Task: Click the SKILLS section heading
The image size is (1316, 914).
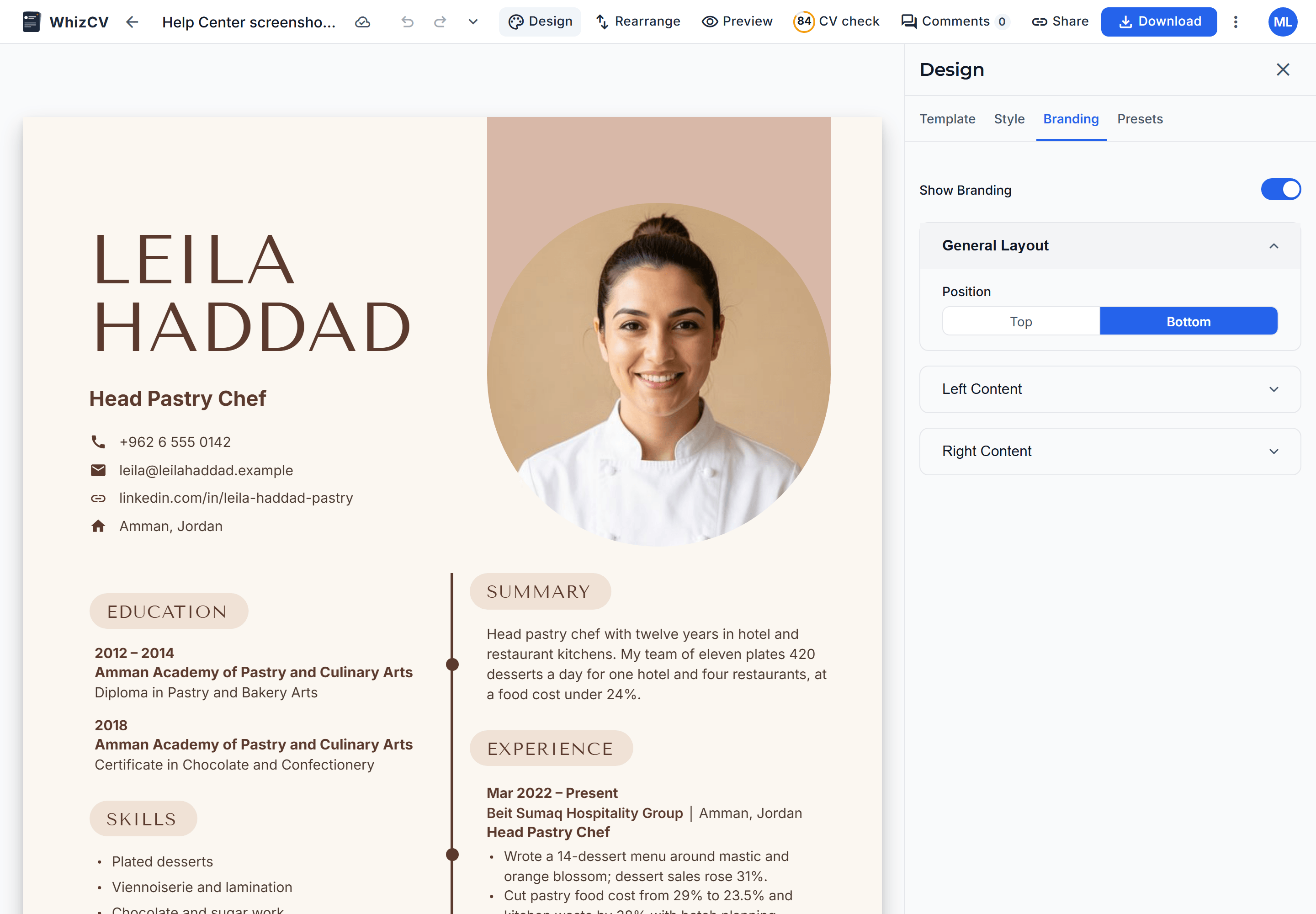Action: pyautogui.click(x=143, y=818)
